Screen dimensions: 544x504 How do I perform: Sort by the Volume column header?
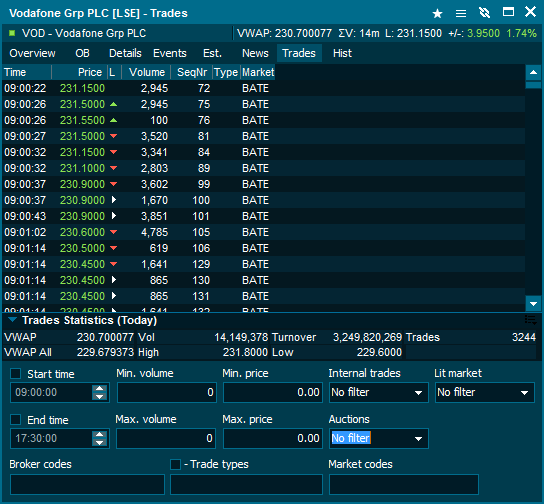146,72
